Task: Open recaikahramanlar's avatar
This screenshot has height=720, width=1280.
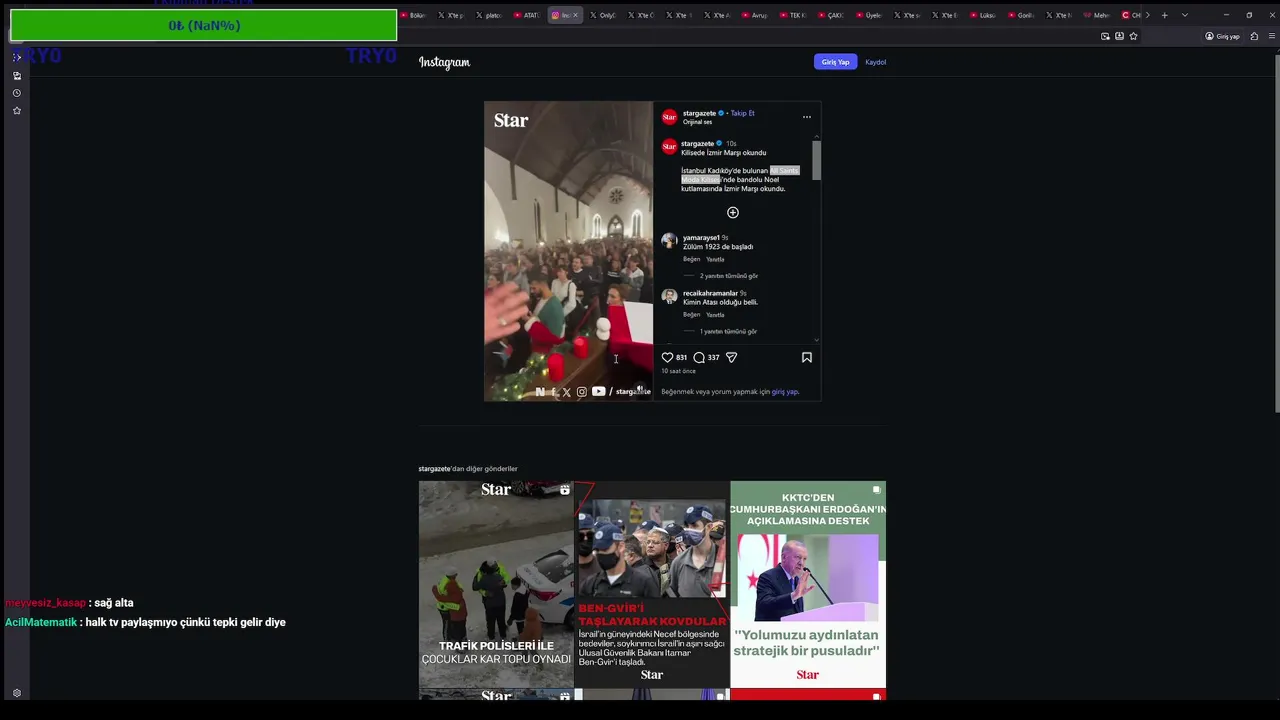Action: click(x=669, y=297)
